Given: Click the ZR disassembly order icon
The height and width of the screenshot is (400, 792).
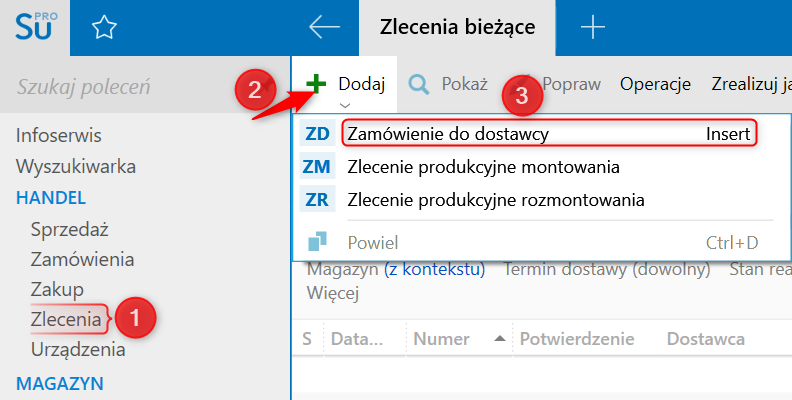Looking at the screenshot, I should coord(317,200).
